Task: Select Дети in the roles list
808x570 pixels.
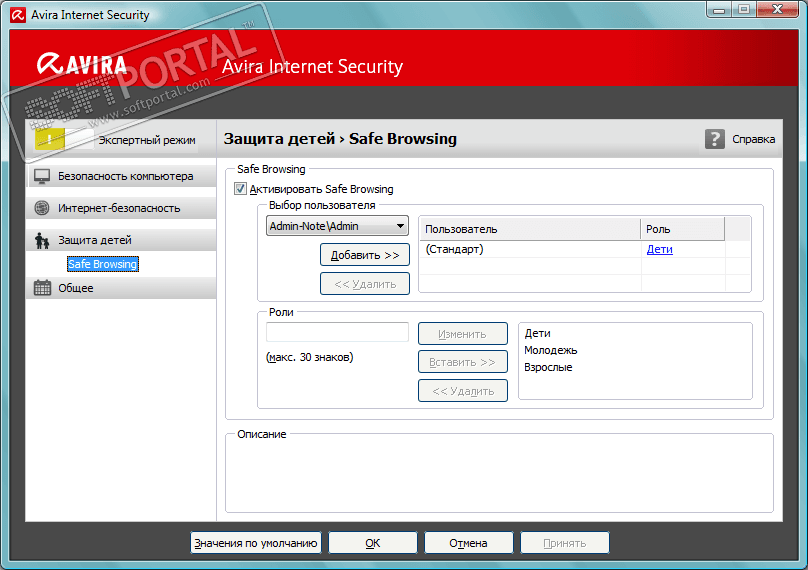Action: pos(537,333)
